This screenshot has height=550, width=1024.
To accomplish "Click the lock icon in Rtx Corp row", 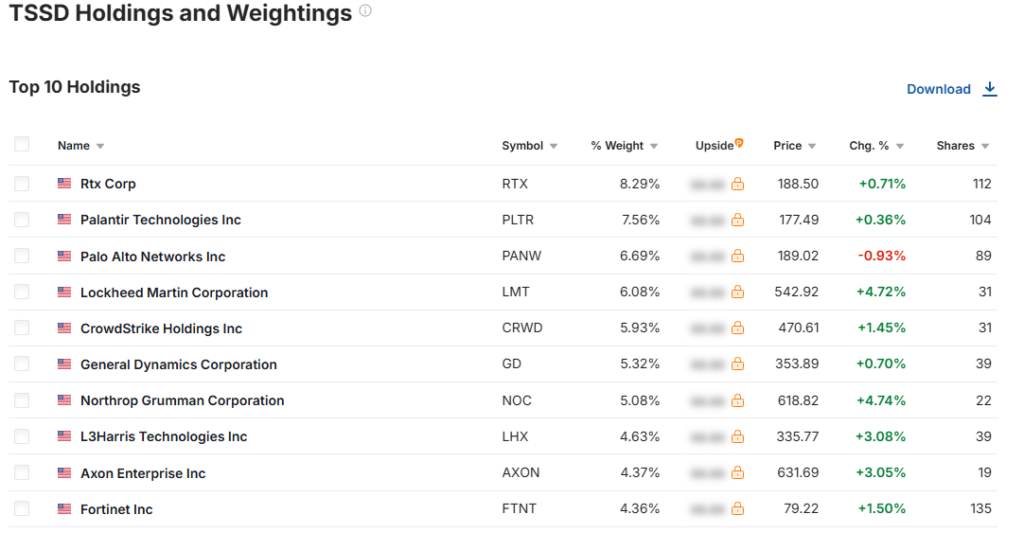I will [x=737, y=184].
